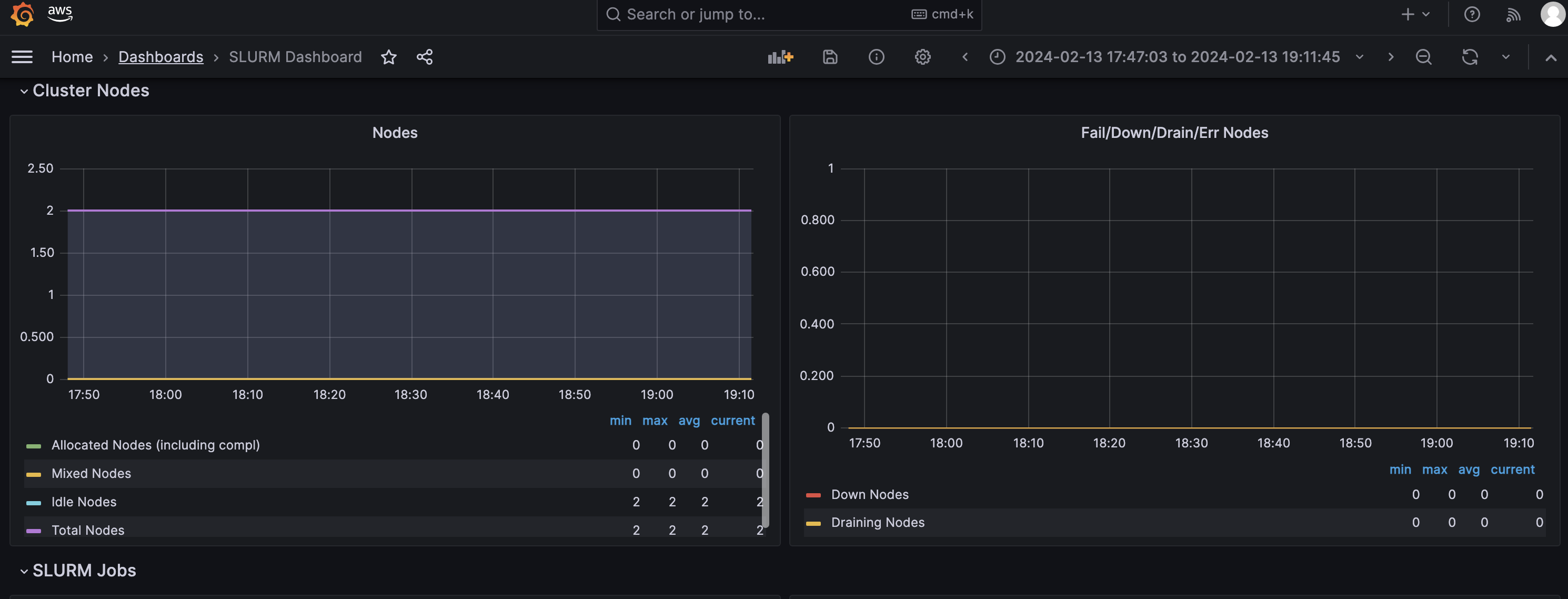
Task: Open dashboard settings gear icon
Action: tap(922, 57)
